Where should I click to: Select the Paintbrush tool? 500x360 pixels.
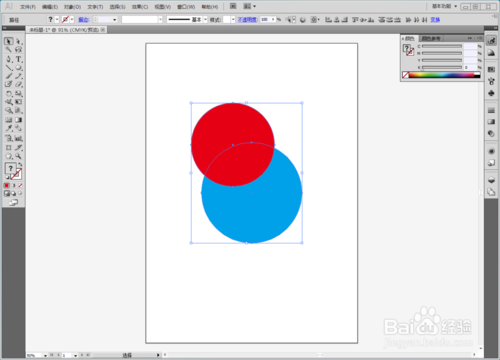[9, 76]
